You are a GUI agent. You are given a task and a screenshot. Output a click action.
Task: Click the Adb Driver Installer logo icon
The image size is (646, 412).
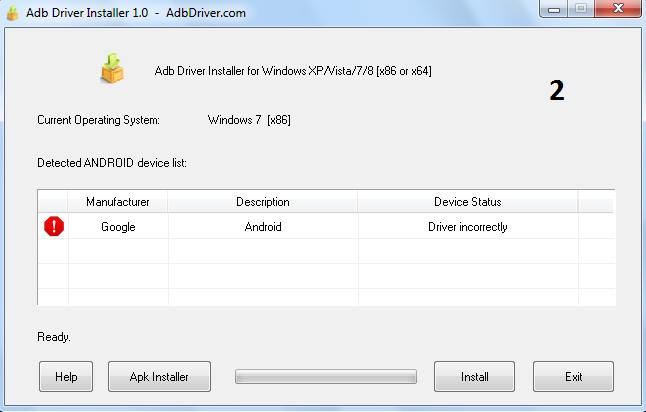(112, 68)
